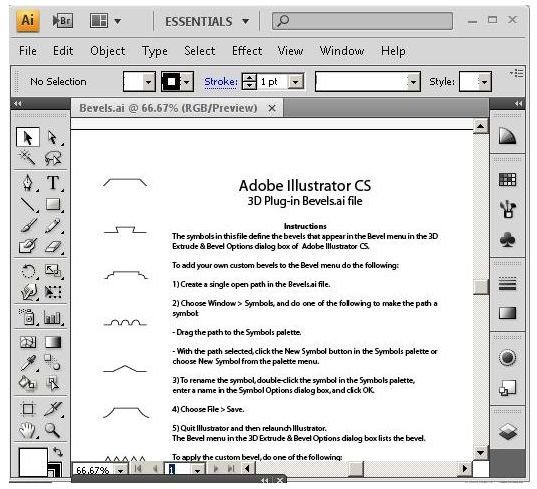This screenshot has height=489, width=537.
Task: Select the Free Transform tool
Action: 53,292
